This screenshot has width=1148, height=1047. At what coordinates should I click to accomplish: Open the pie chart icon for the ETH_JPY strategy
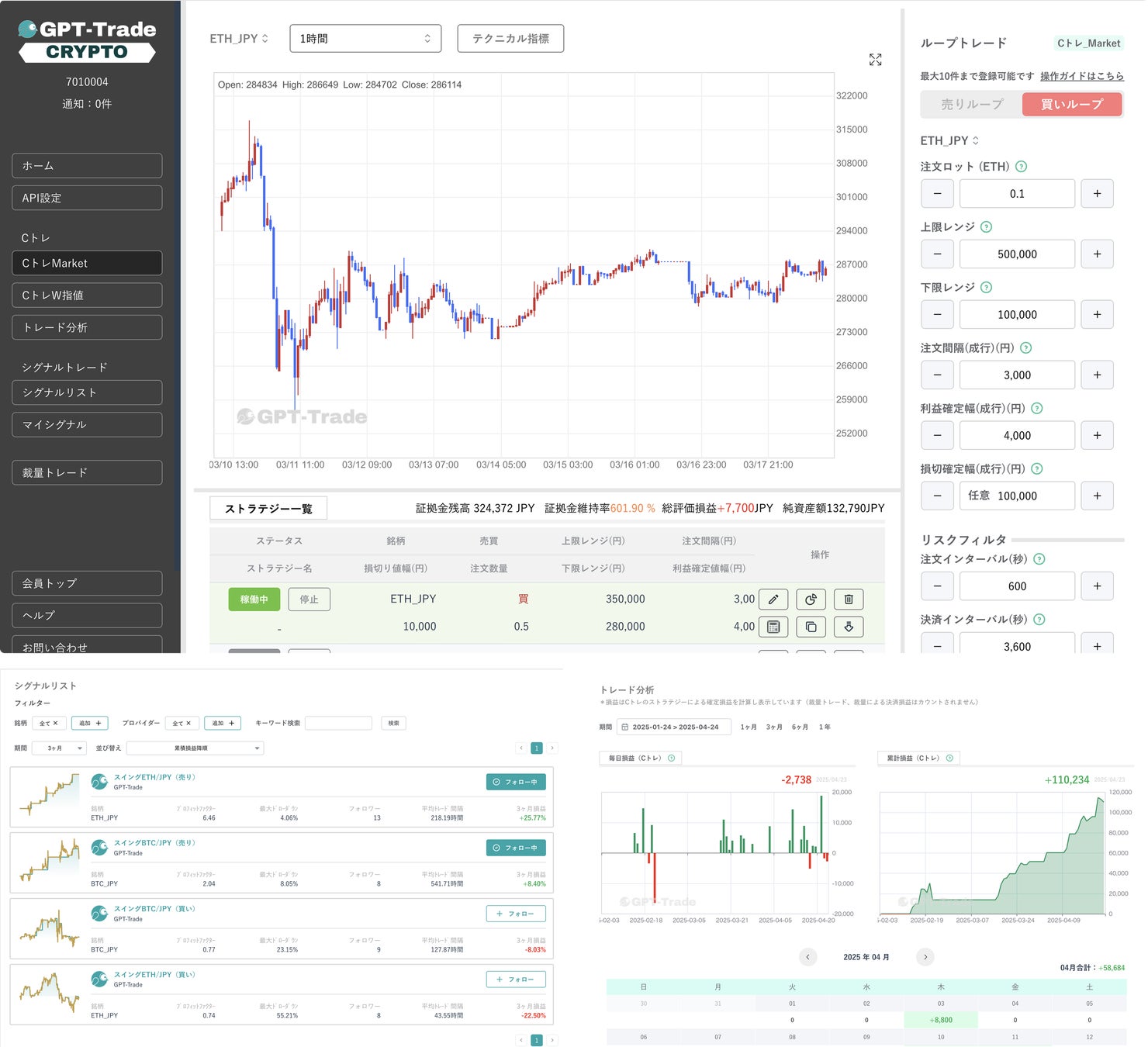pos(811,600)
